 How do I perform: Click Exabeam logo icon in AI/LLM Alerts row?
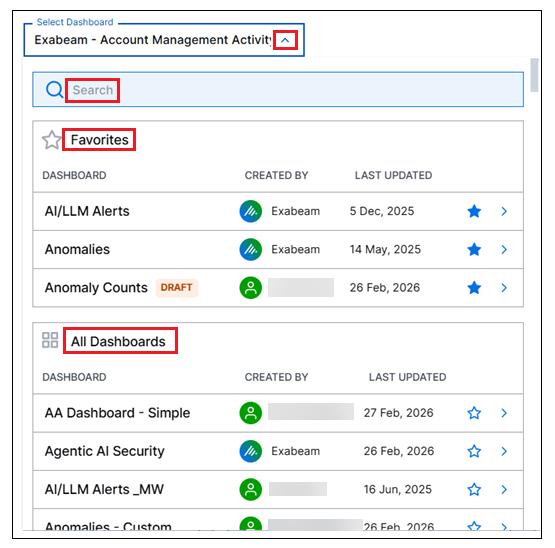(x=251, y=211)
